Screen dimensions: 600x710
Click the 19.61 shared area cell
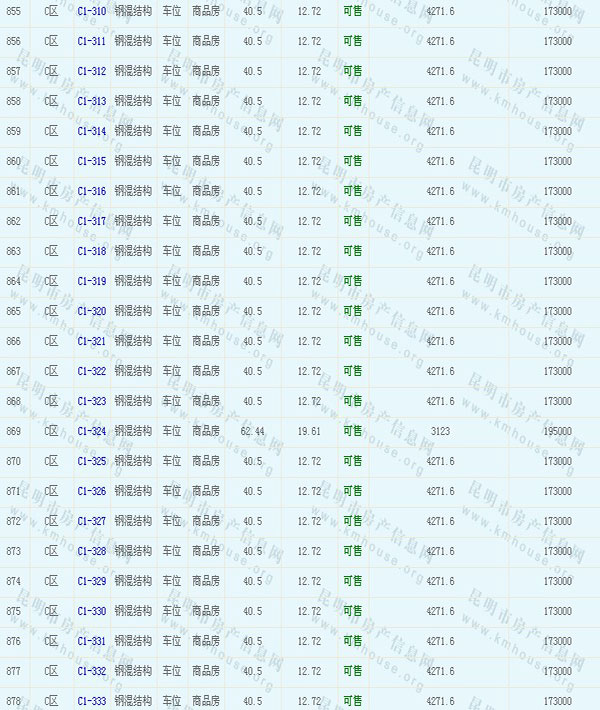309,431
